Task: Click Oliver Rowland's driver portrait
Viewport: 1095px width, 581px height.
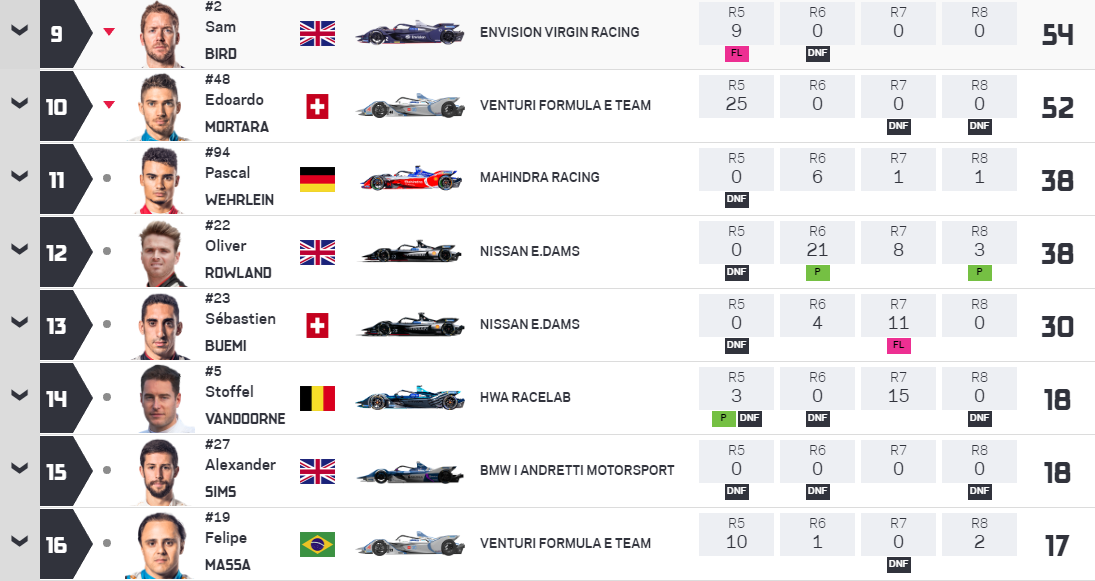Action: pyautogui.click(x=161, y=252)
